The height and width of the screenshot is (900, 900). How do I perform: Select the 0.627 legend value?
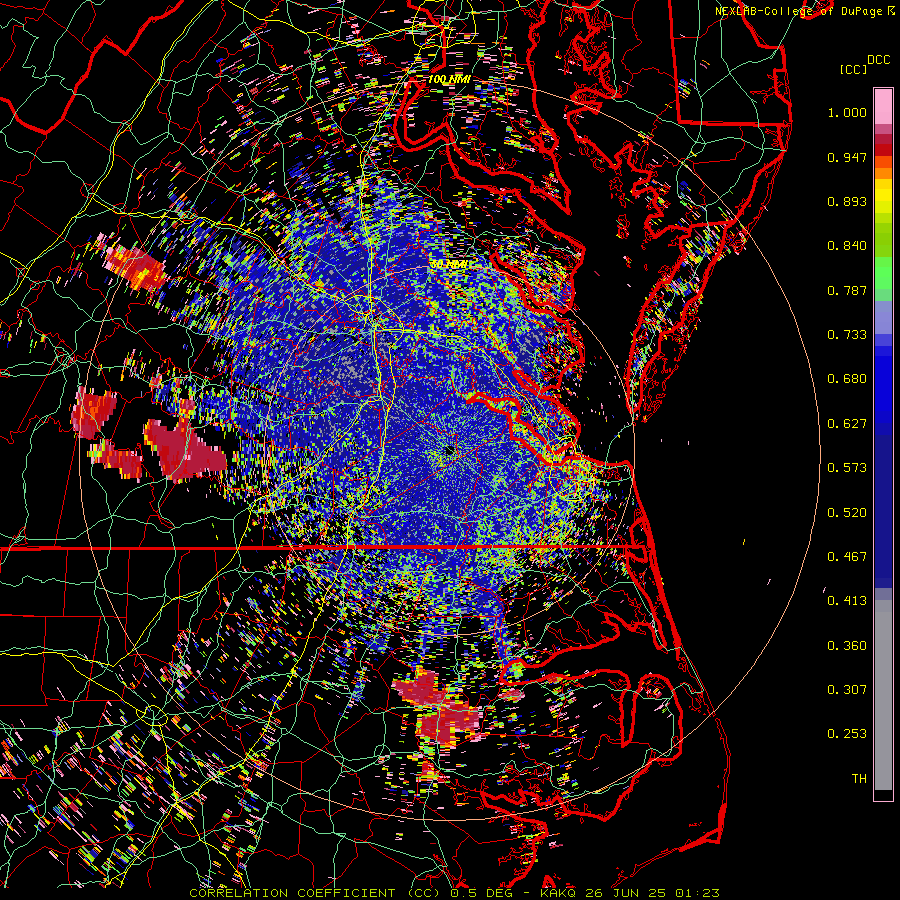click(x=847, y=424)
